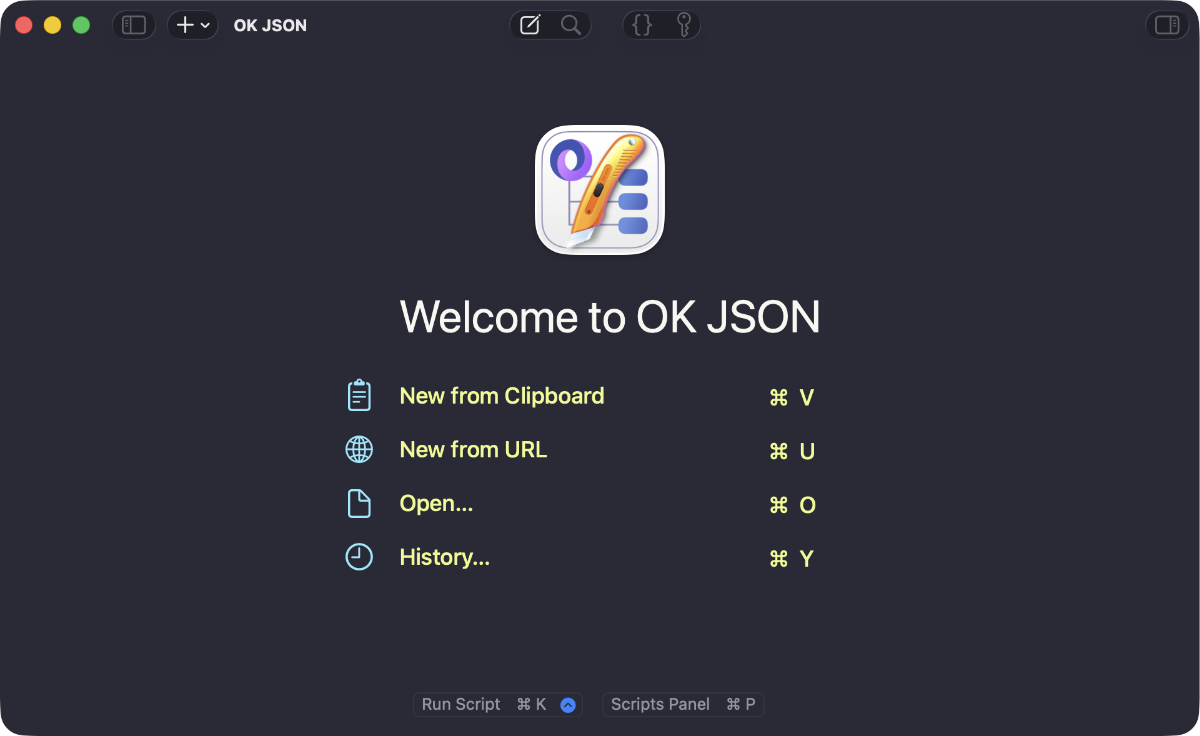Click the ⌘ U shortcut label

(792, 452)
